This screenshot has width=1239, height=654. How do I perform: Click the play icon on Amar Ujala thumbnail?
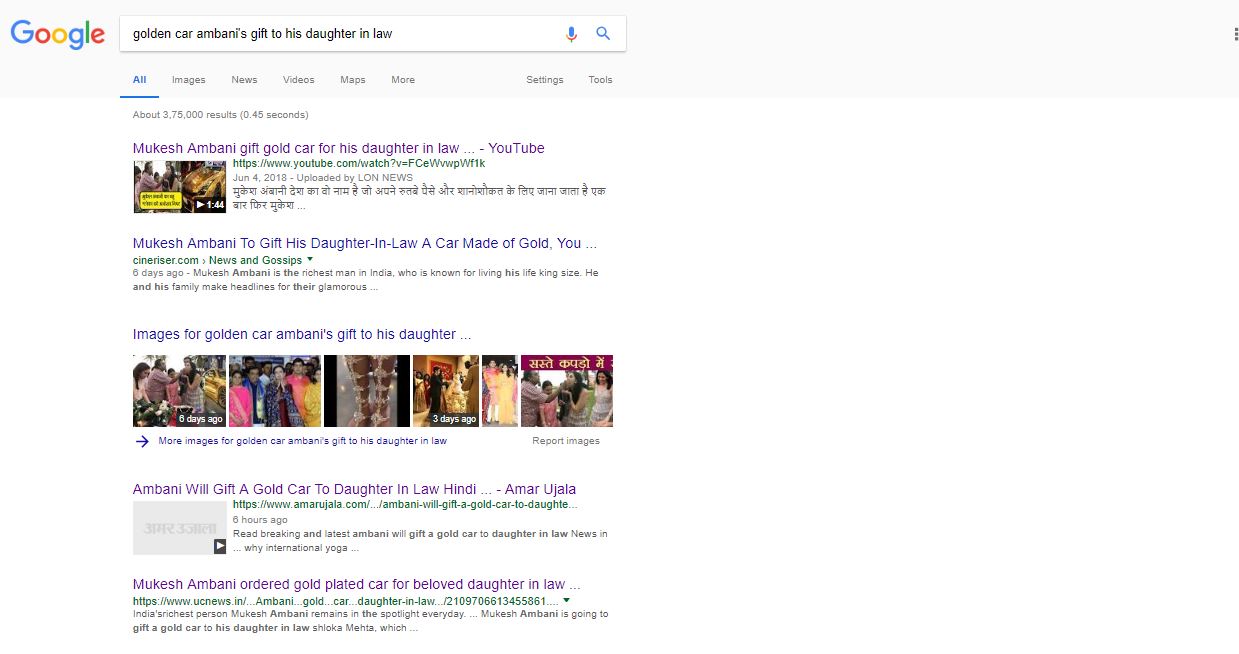point(220,546)
